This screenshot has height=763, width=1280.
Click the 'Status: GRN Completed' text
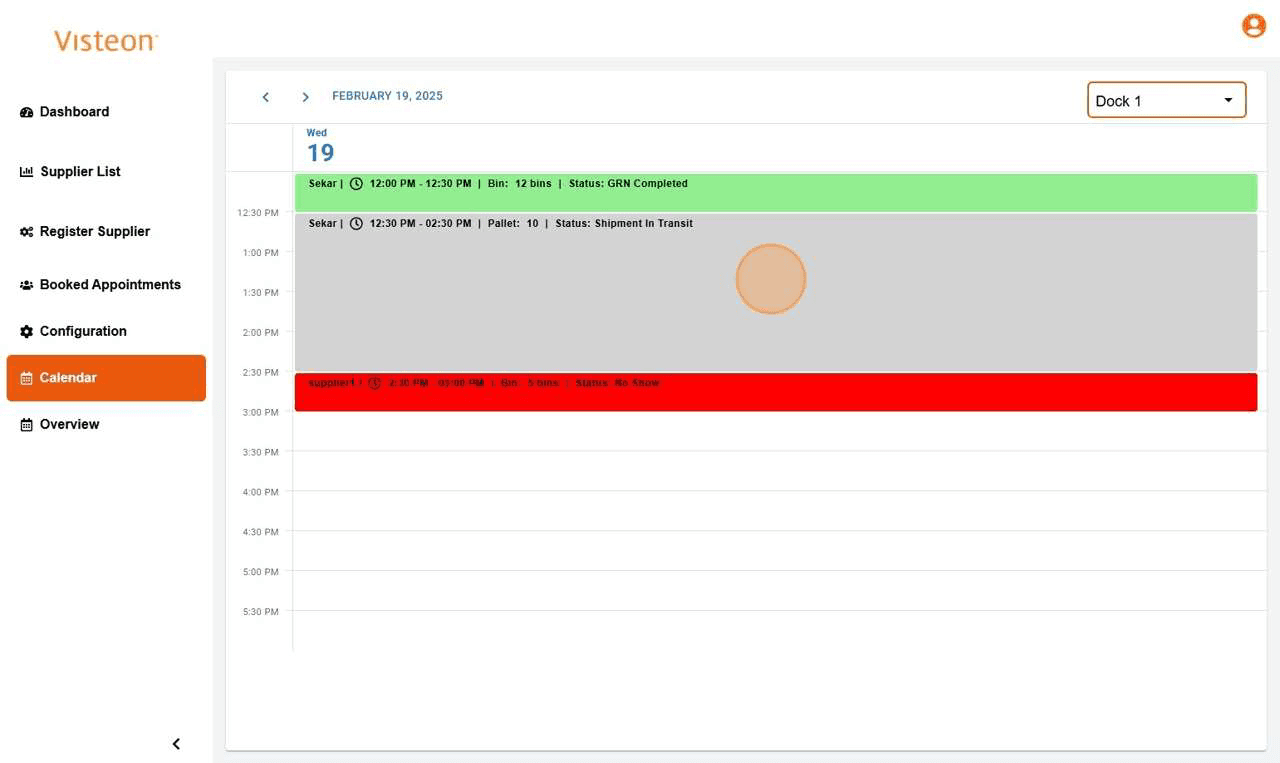[628, 184]
